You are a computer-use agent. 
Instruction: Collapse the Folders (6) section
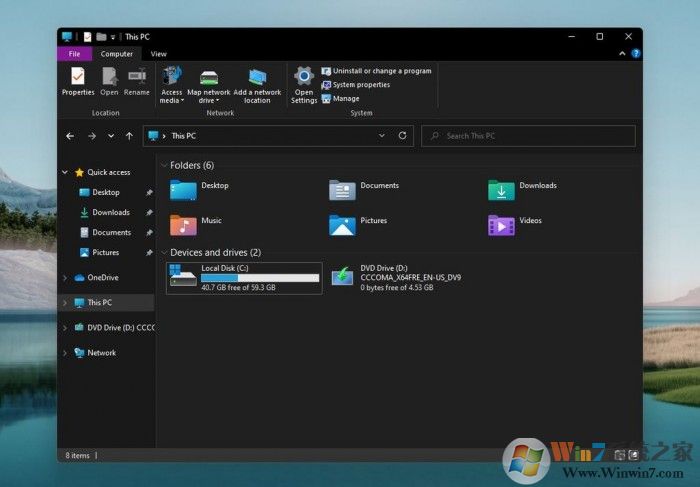coord(164,165)
